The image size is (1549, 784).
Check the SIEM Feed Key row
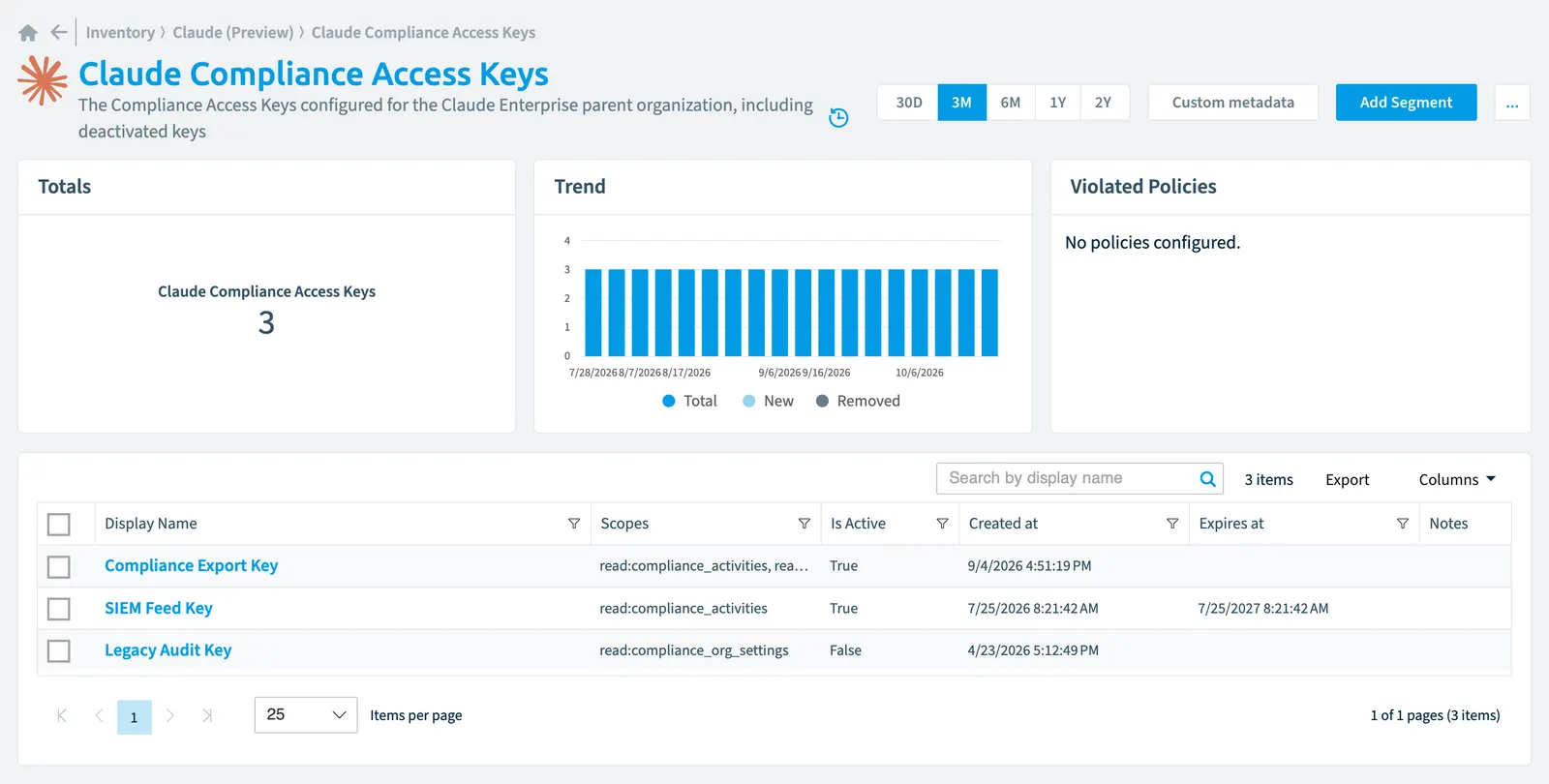[59, 609]
